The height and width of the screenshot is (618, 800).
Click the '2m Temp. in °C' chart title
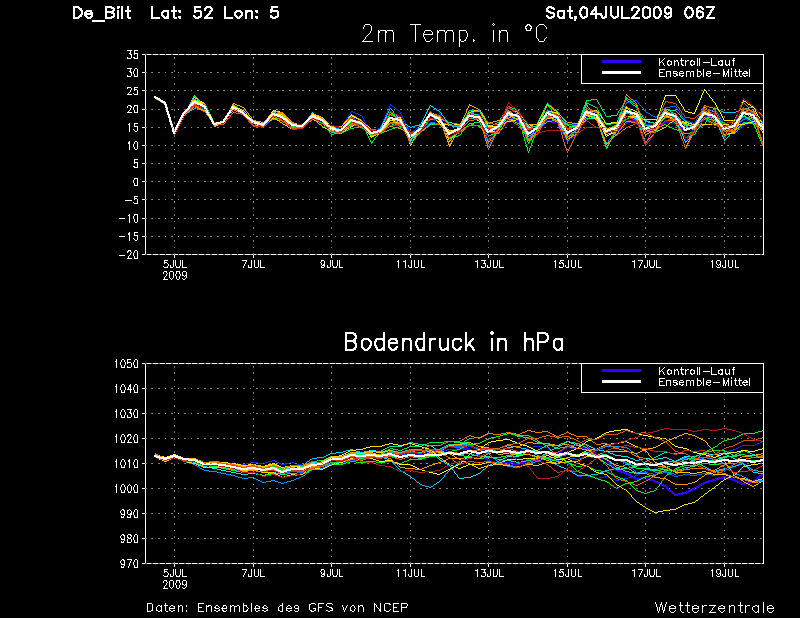pos(455,34)
